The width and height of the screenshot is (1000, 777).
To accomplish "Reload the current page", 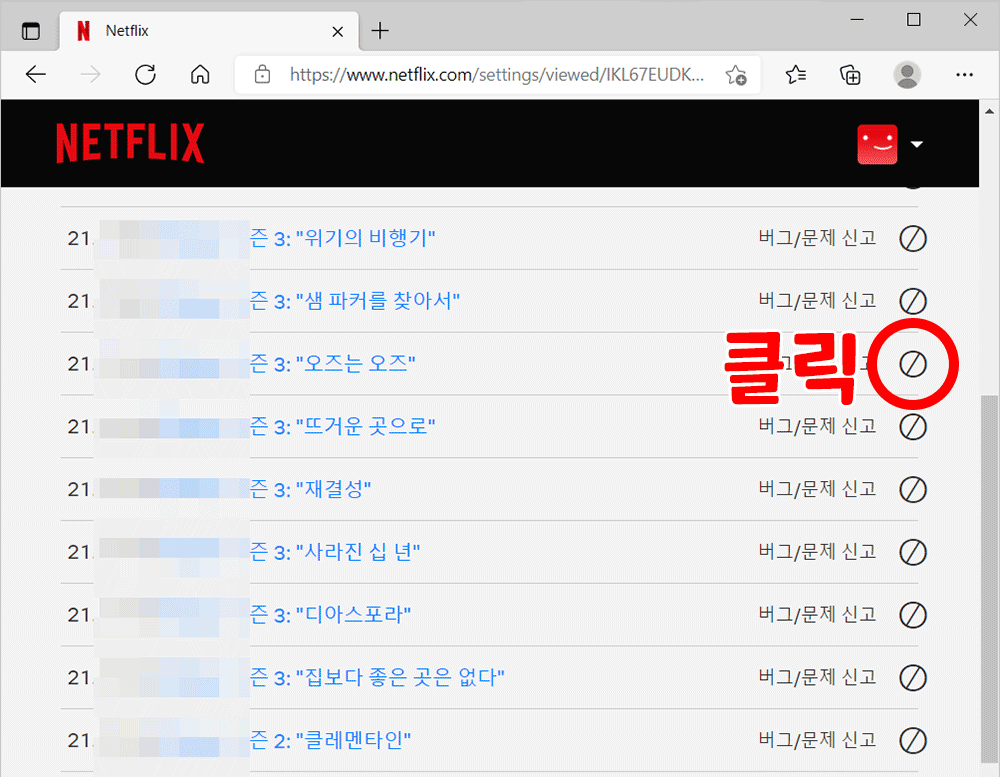I will (145, 75).
